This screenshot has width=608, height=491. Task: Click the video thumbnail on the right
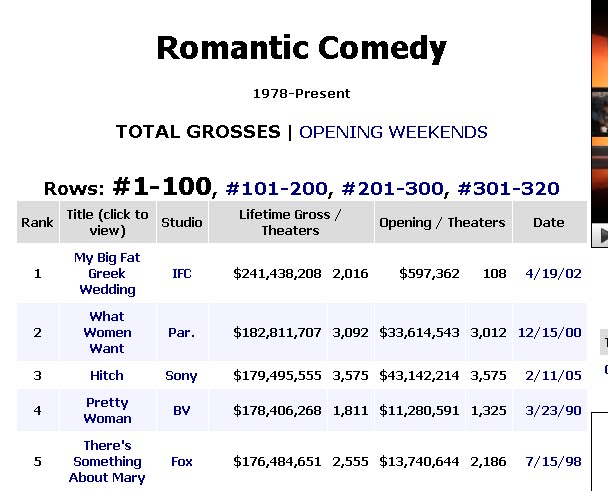pyautogui.click(x=600, y=110)
